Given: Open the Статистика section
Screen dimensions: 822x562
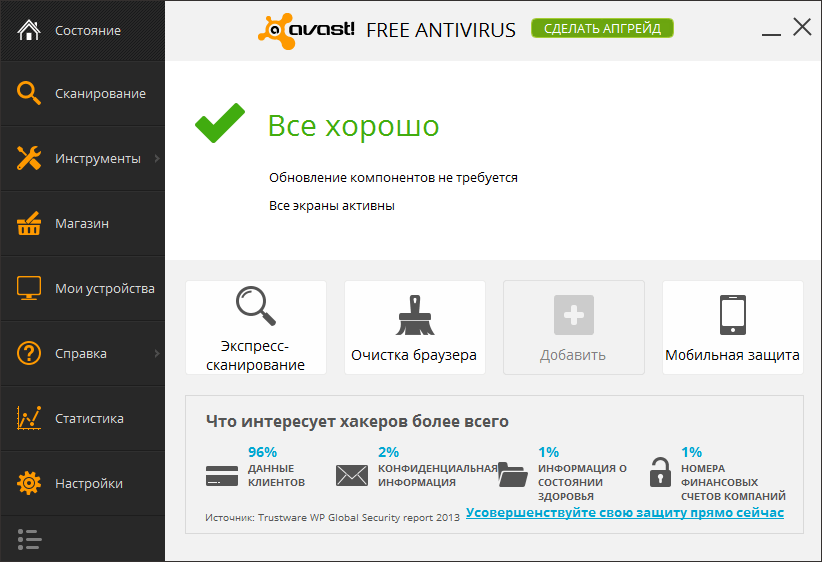Looking at the screenshot, I should 82,418.
